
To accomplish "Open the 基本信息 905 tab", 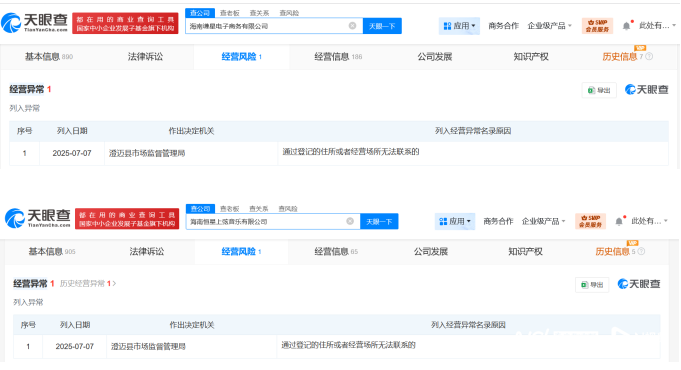I will coord(52,251).
